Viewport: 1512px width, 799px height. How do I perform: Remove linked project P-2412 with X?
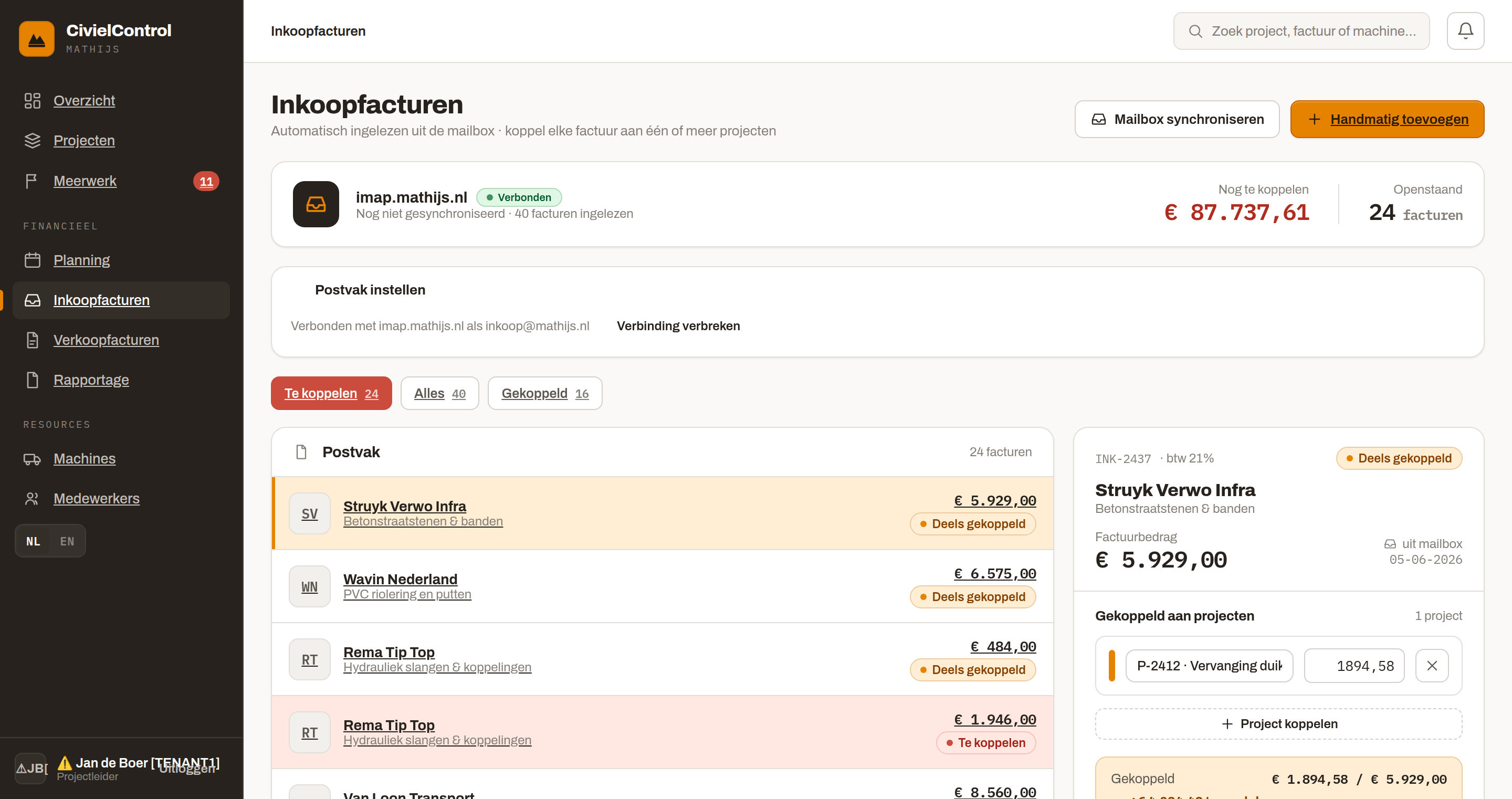click(x=1432, y=666)
